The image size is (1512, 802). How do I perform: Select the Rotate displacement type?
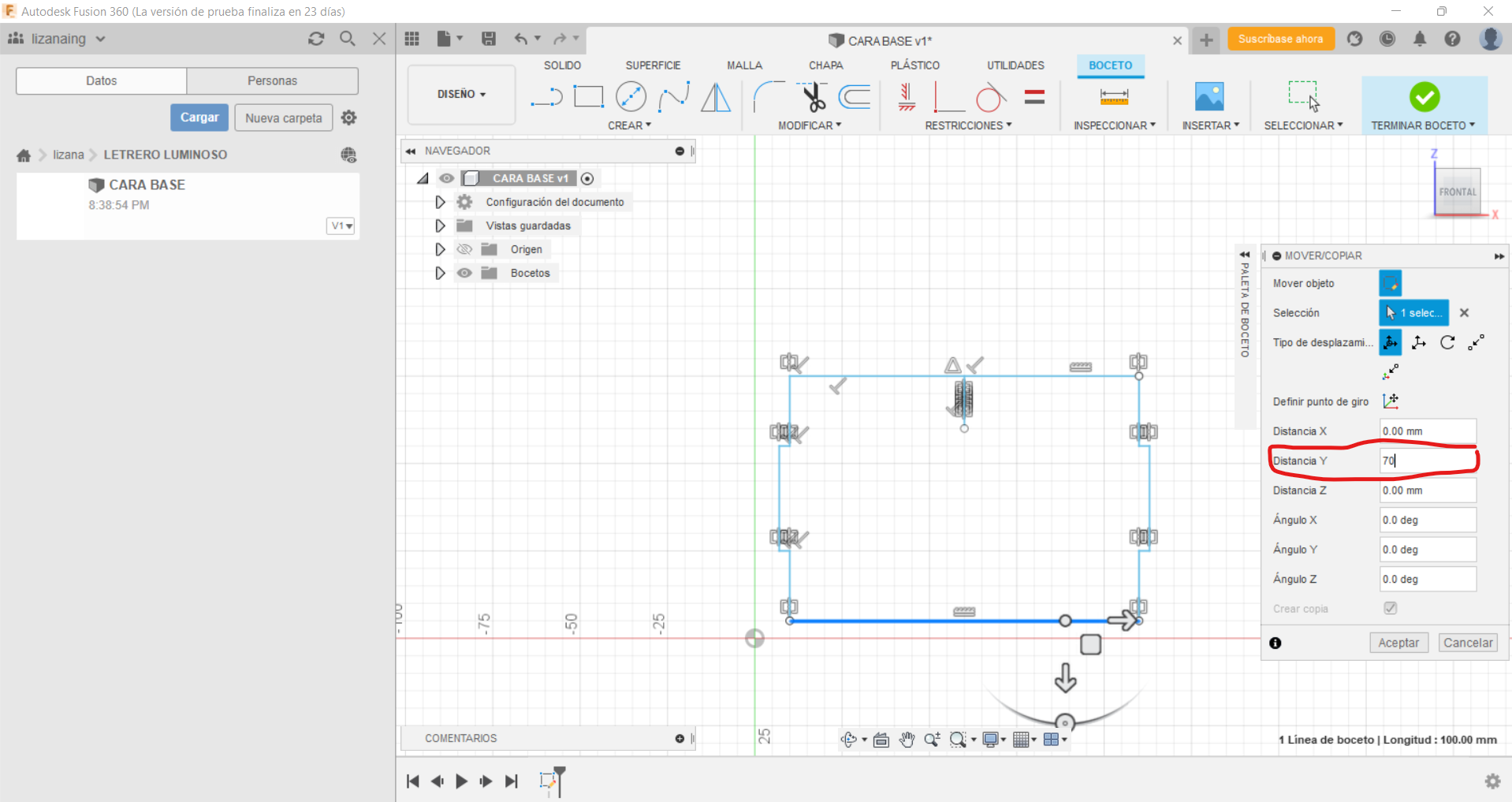click(x=1447, y=342)
